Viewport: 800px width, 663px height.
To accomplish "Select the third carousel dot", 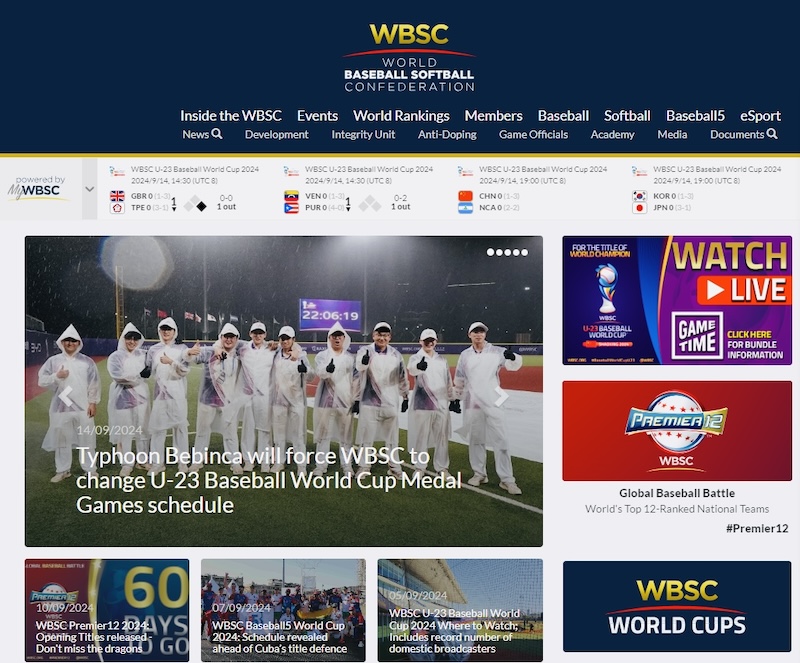I will click(x=507, y=252).
